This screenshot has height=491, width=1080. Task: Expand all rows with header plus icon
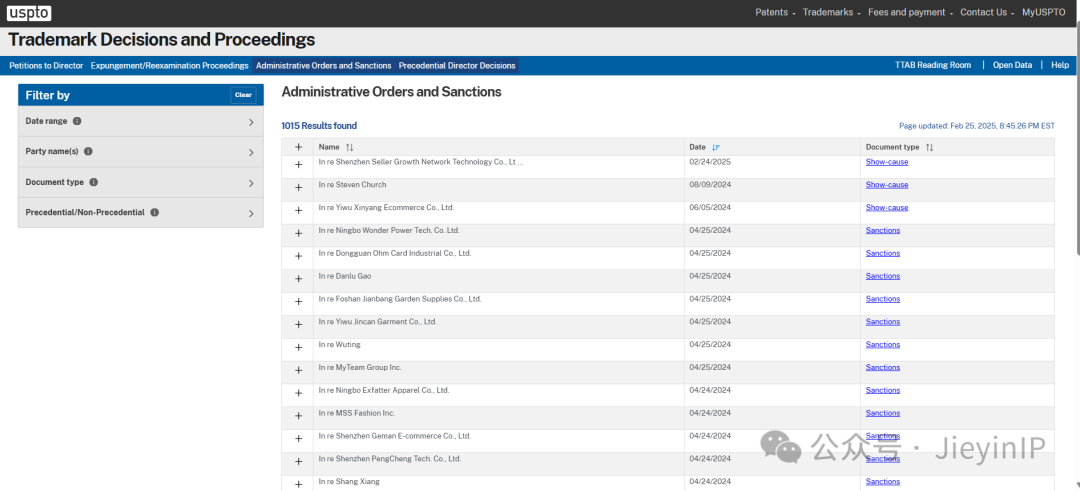tap(298, 147)
